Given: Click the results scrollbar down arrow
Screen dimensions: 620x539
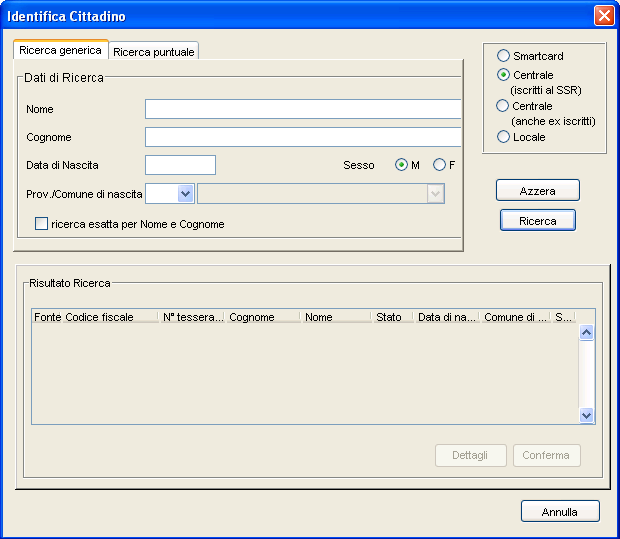Looking at the screenshot, I should pyautogui.click(x=587, y=415).
